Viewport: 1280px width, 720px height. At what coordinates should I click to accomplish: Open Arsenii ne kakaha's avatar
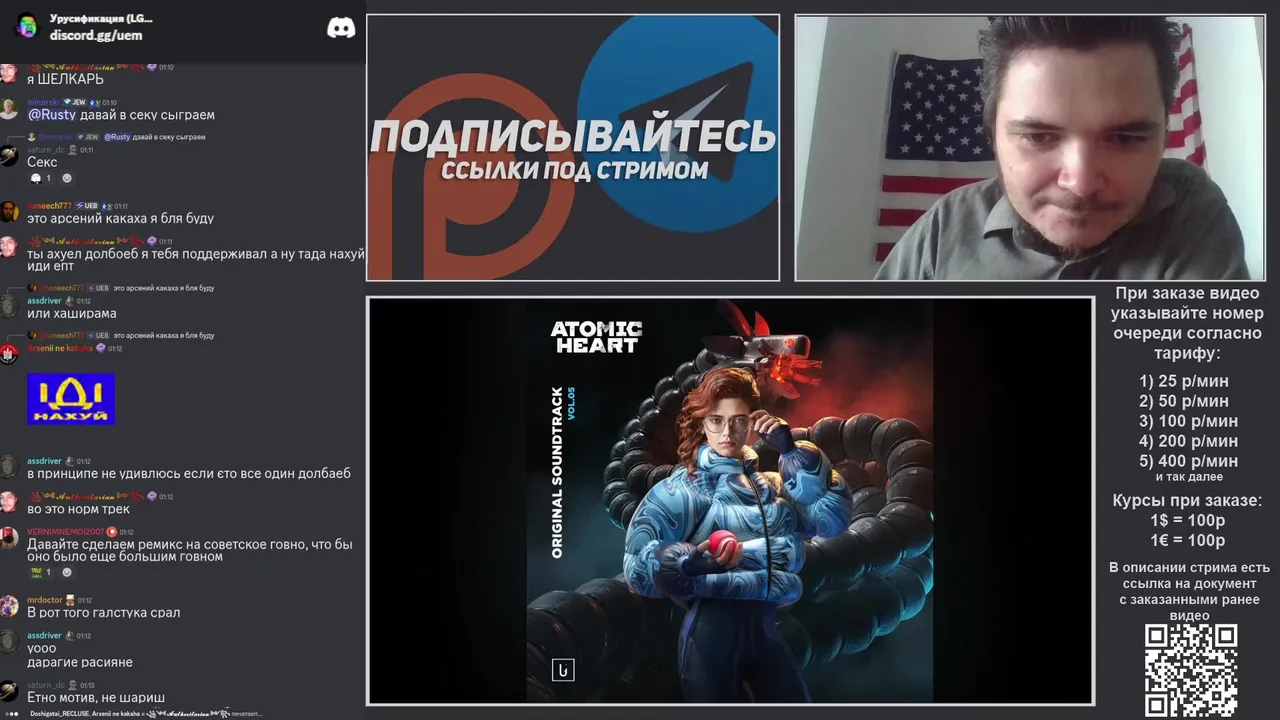pyautogui.click(x=9, y=353)
